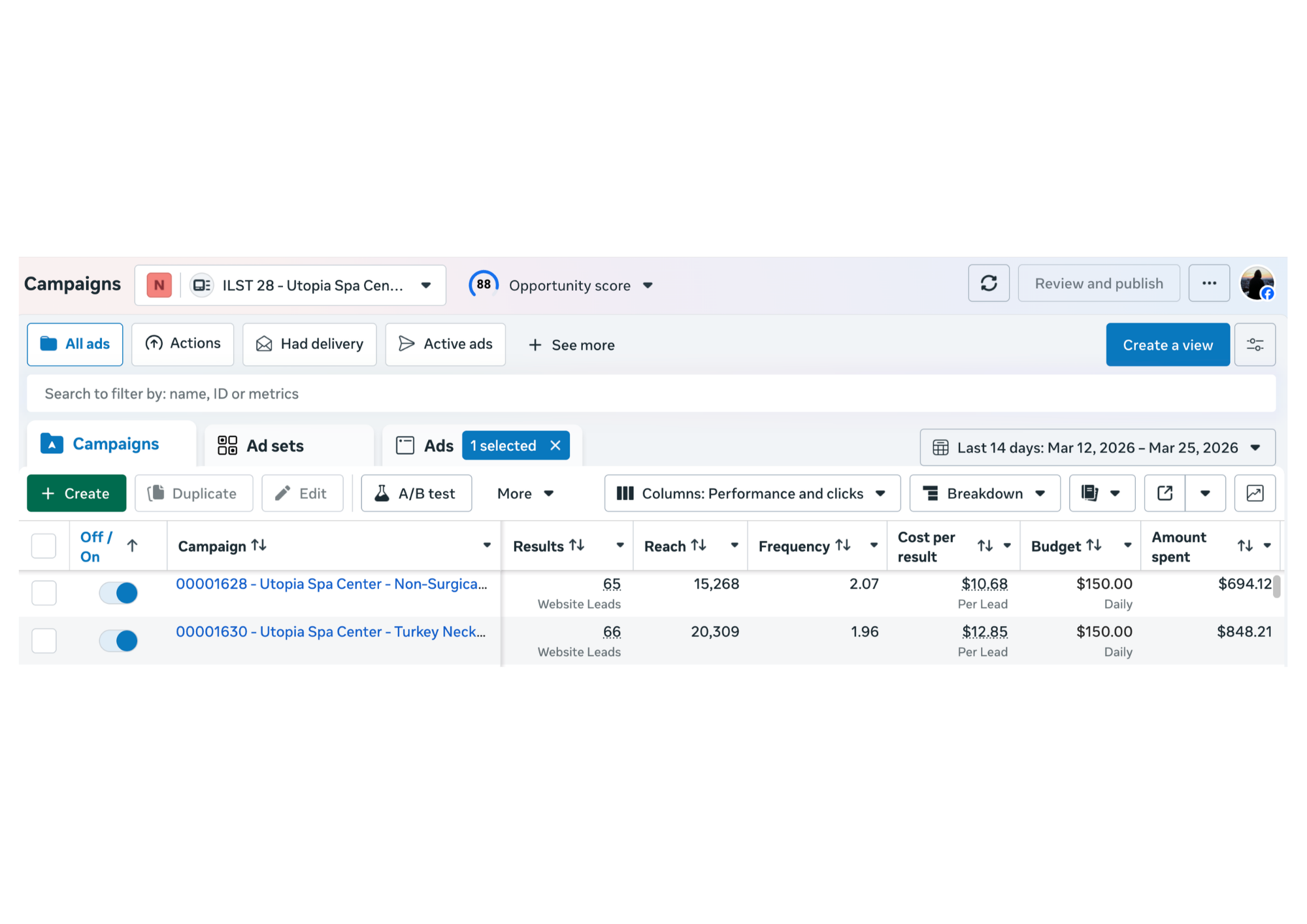The width and height of the screenshot is (1307, 924).
Task: Click the green Create button
Action: [x=76, y=493]
